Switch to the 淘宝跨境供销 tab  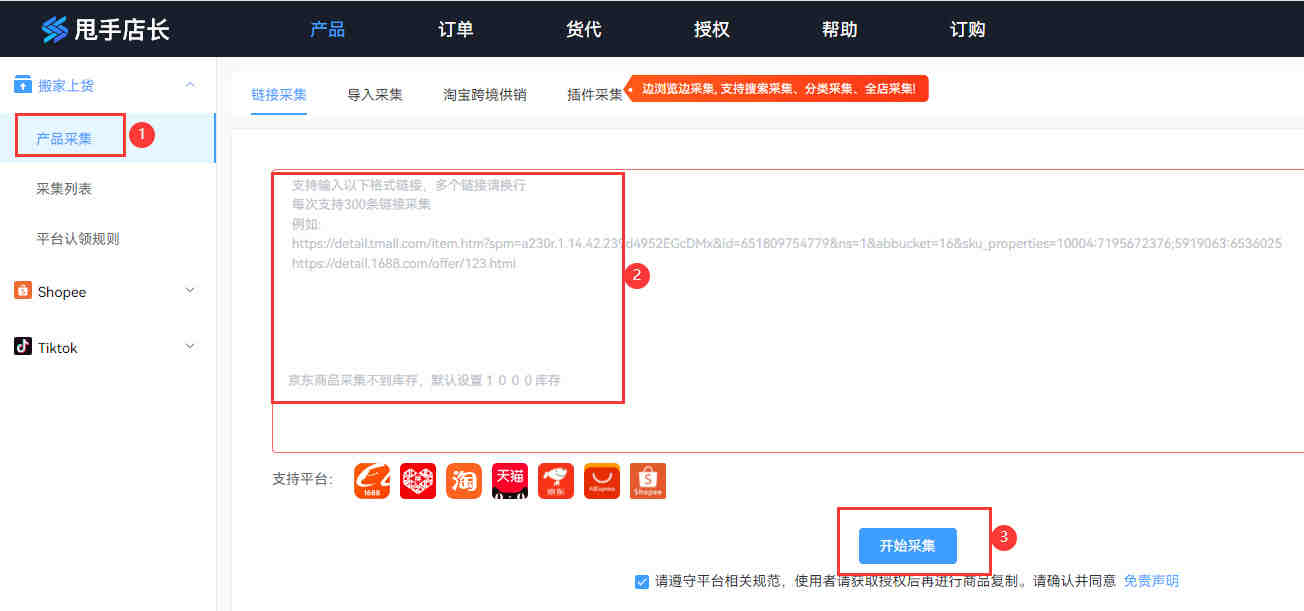[485, 95]
